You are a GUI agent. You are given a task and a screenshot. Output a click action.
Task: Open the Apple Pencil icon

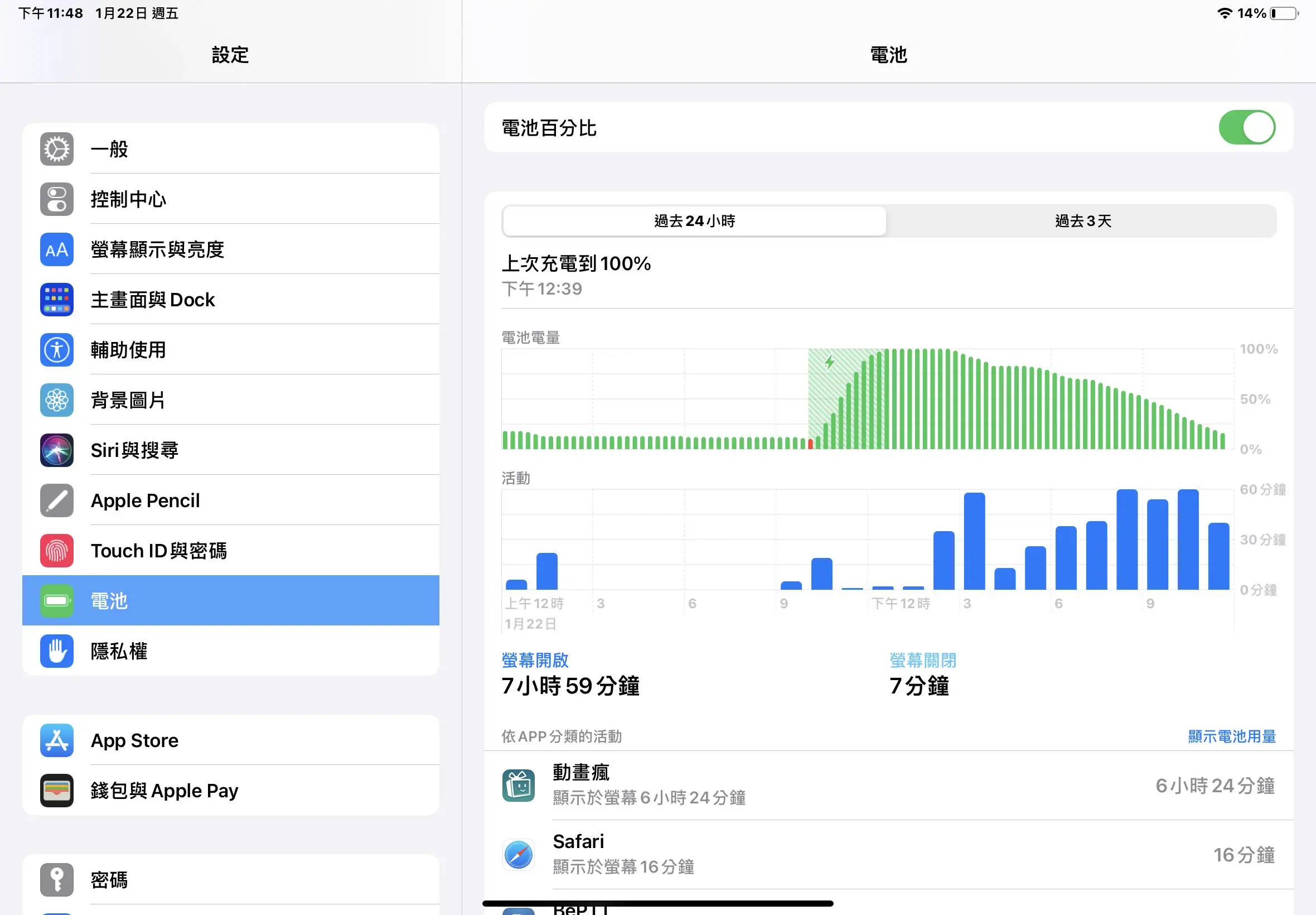pos(57,500)
